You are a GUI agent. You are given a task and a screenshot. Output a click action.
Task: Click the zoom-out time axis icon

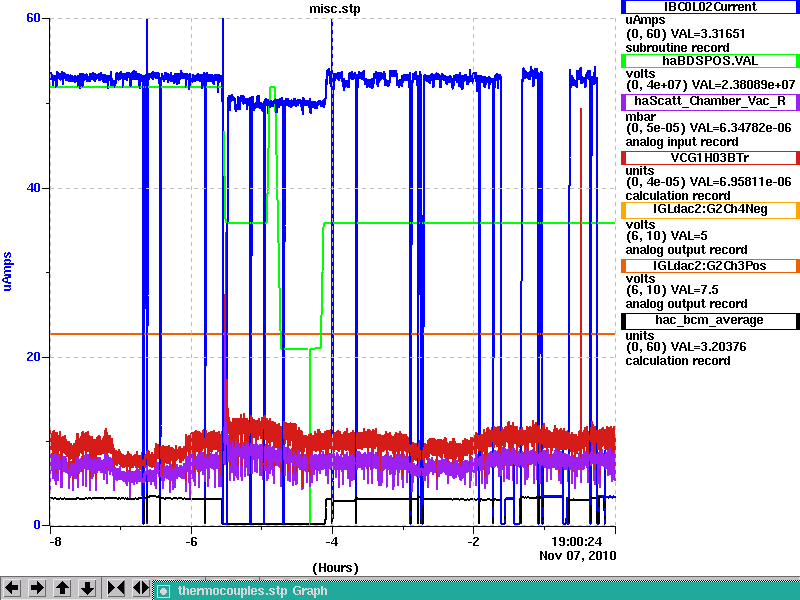pos(140,588)
